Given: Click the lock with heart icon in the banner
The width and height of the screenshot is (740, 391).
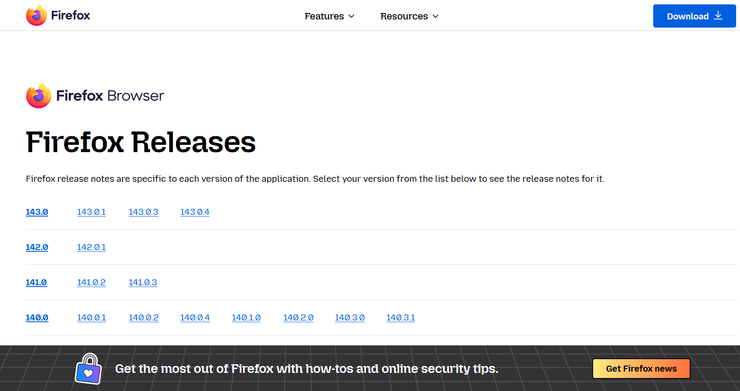Looking at the screenshot, I should coord(88,368).
